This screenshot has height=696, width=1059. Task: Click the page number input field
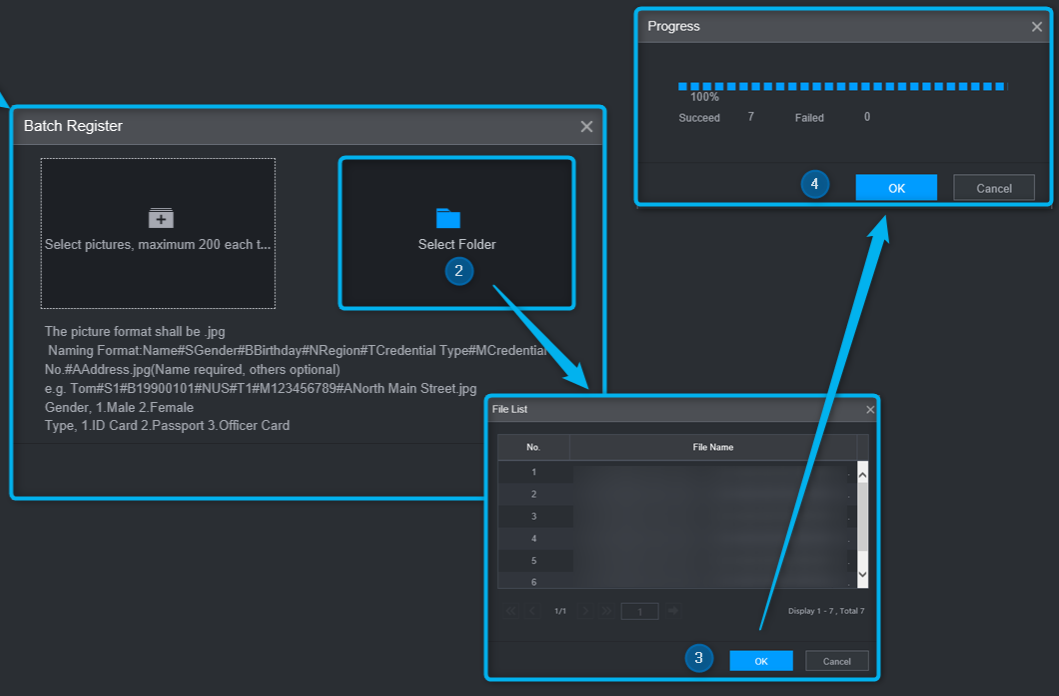[640, 612]
